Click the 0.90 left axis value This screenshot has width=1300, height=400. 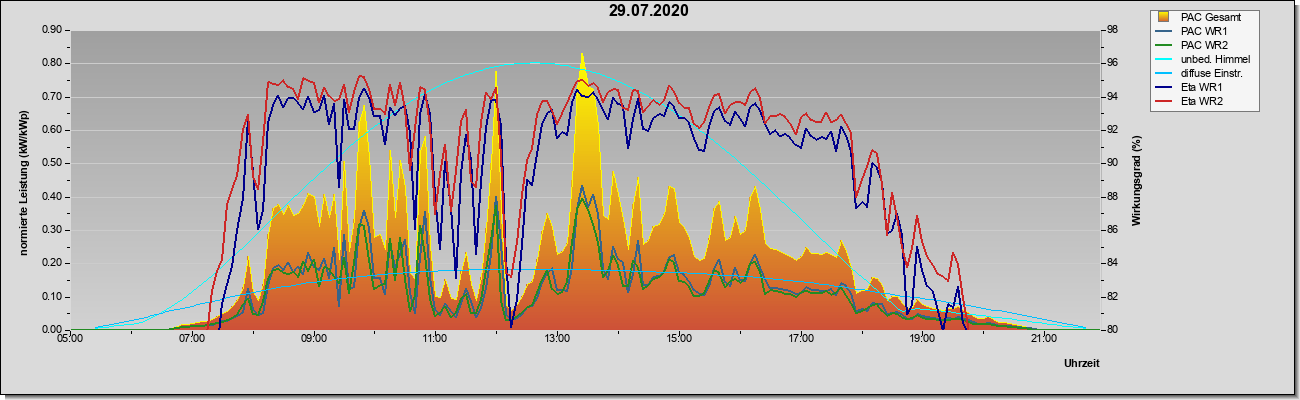coord(52,30)
